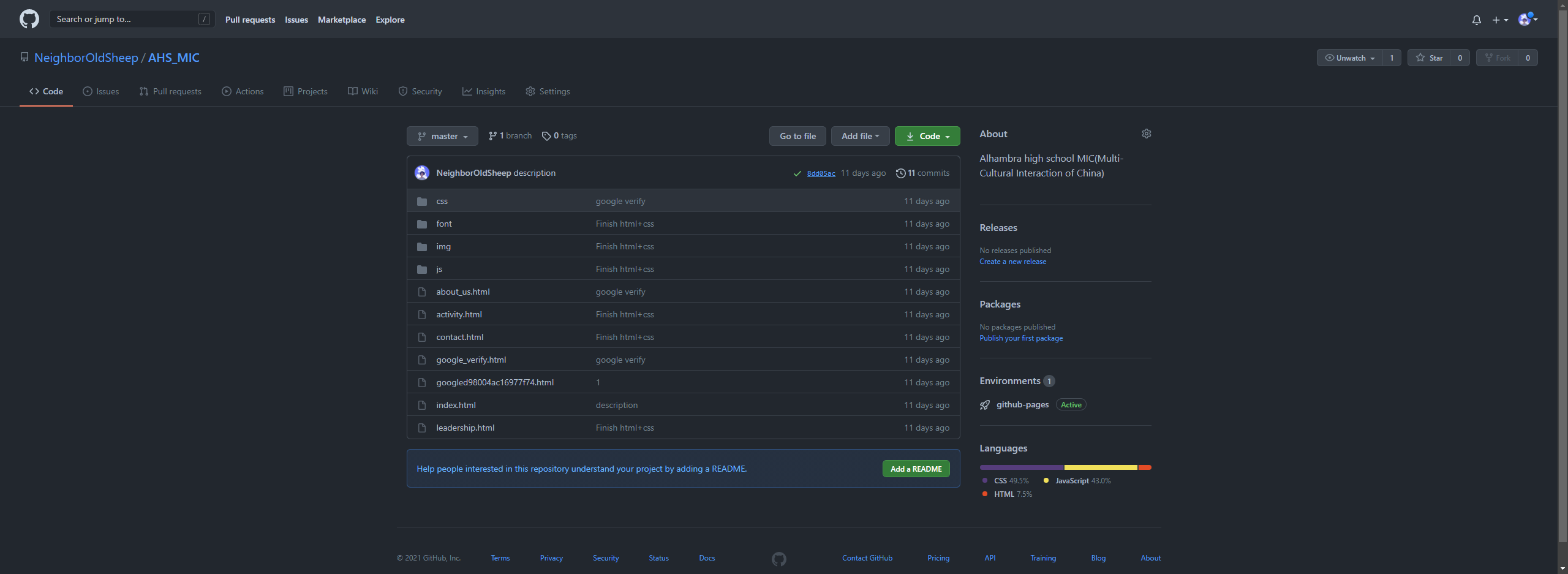This screenshot has height=574, width=1568.
Task: Click the green commit status checkmark
Action: pyautogui.click(x=797, y=173)
